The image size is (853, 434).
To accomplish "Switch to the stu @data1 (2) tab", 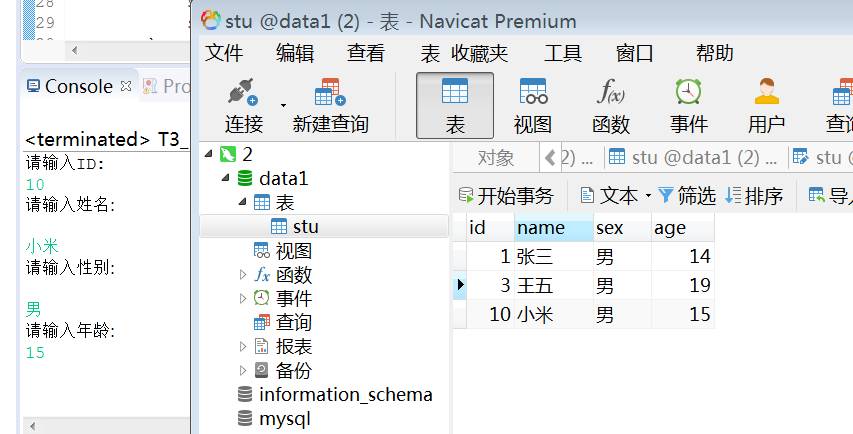I will (694, 158).
